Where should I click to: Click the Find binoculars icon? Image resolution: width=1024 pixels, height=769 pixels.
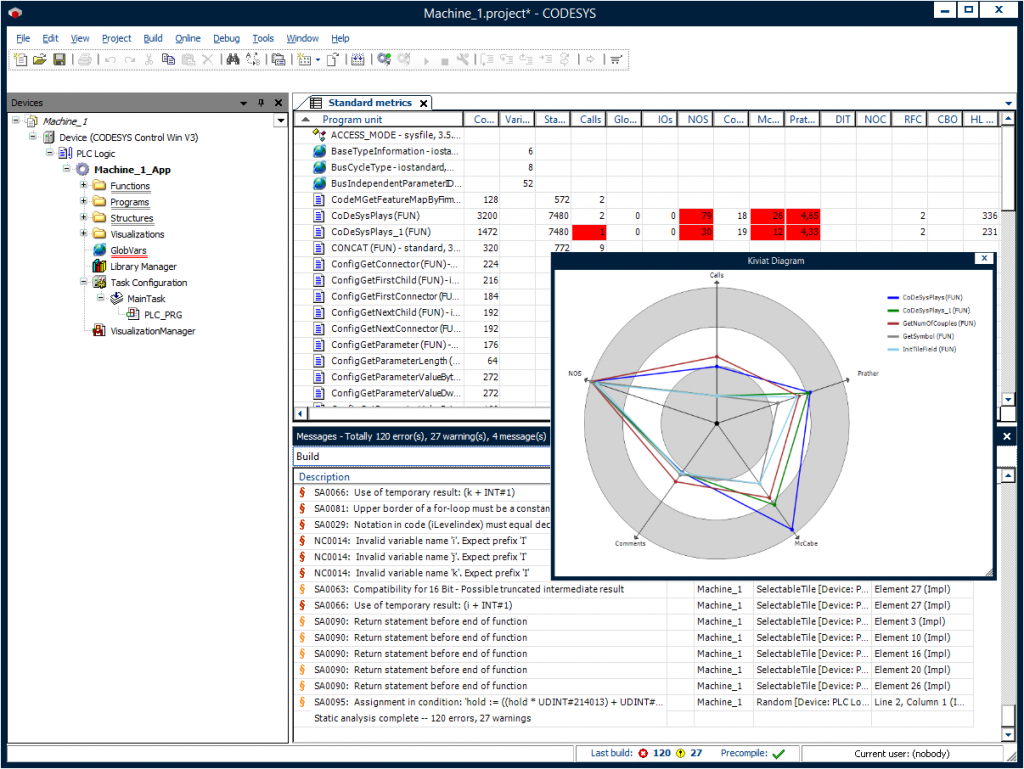tap(232, 60)
